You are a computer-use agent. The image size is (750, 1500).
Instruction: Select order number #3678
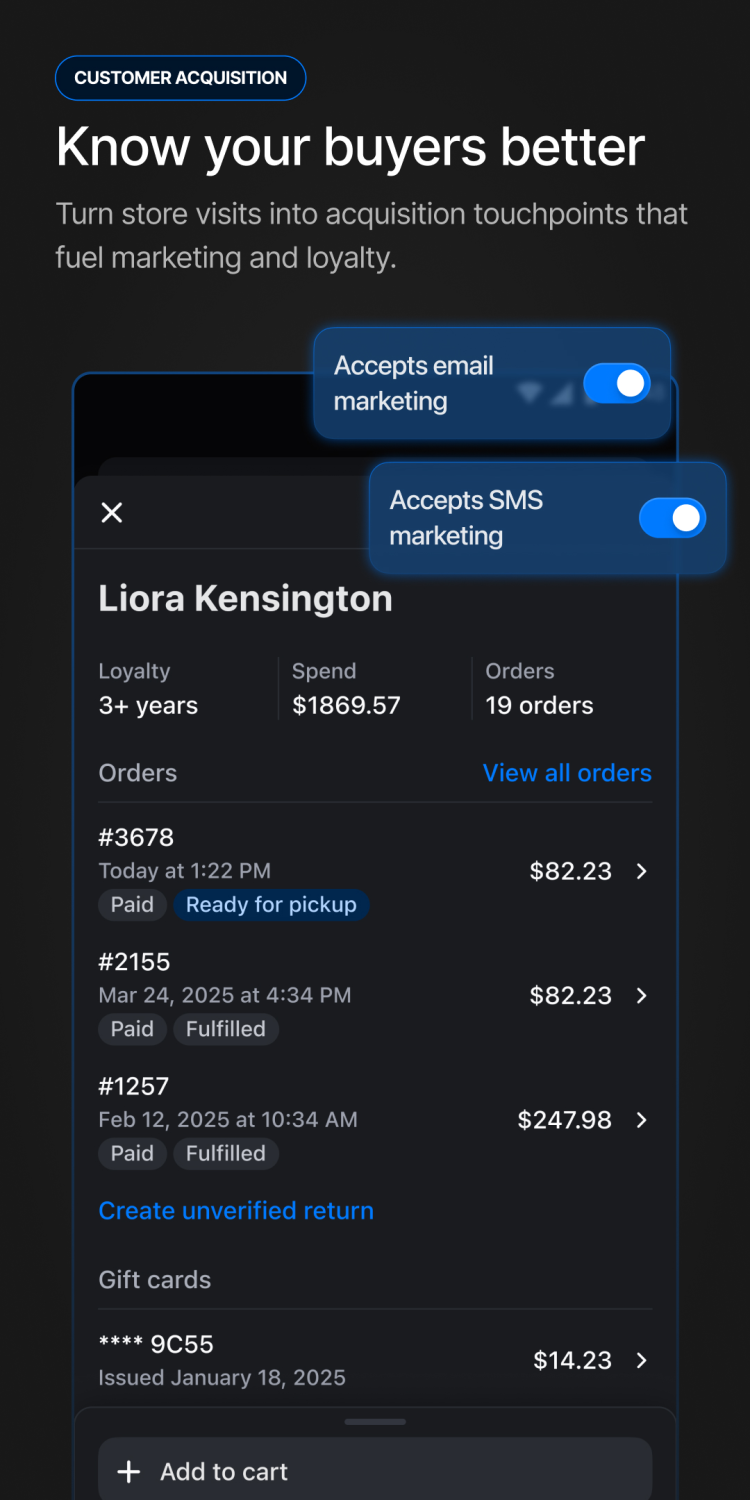coord(136,837)
